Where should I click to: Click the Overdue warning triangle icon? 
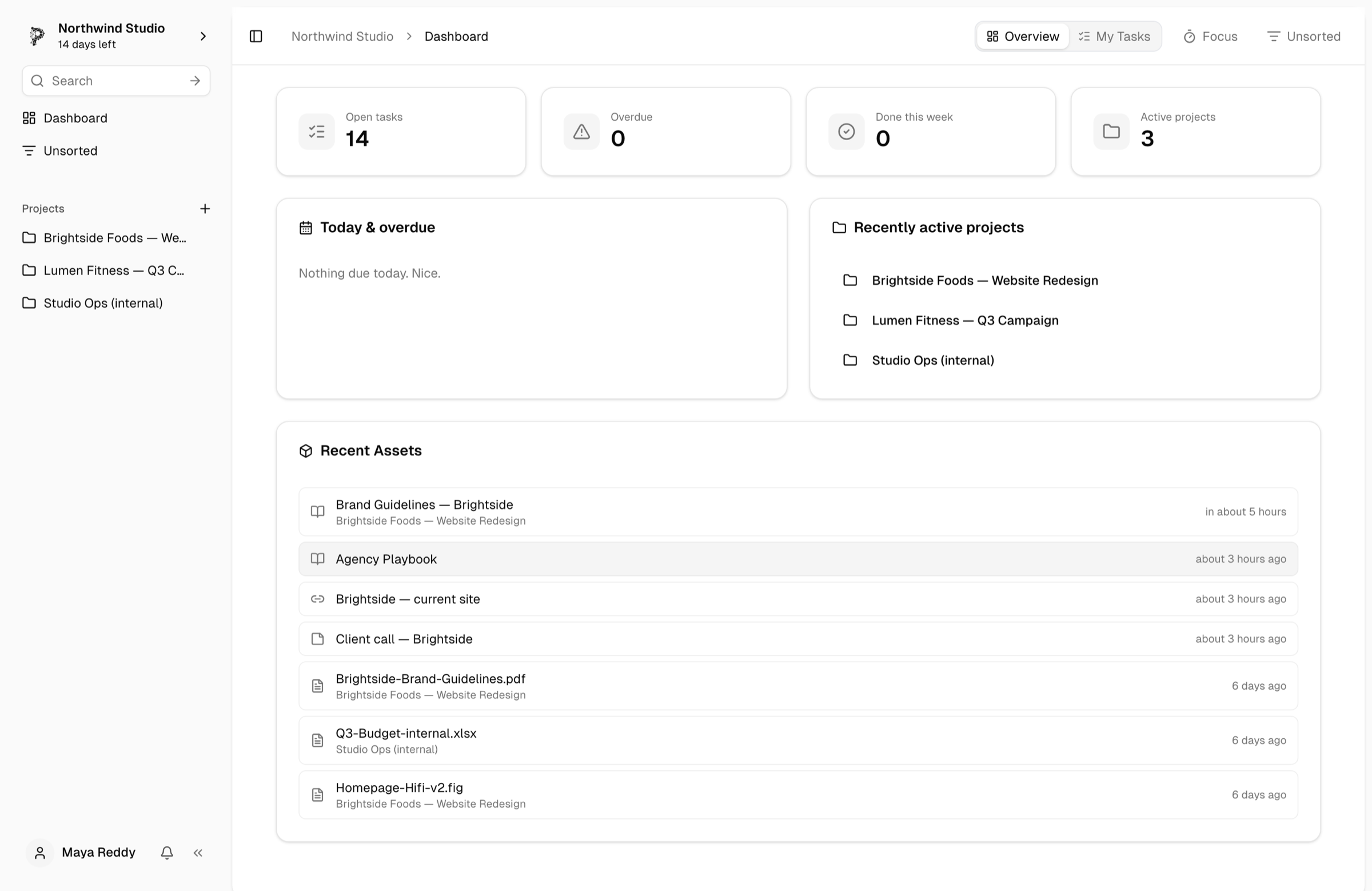pos(581,132)
